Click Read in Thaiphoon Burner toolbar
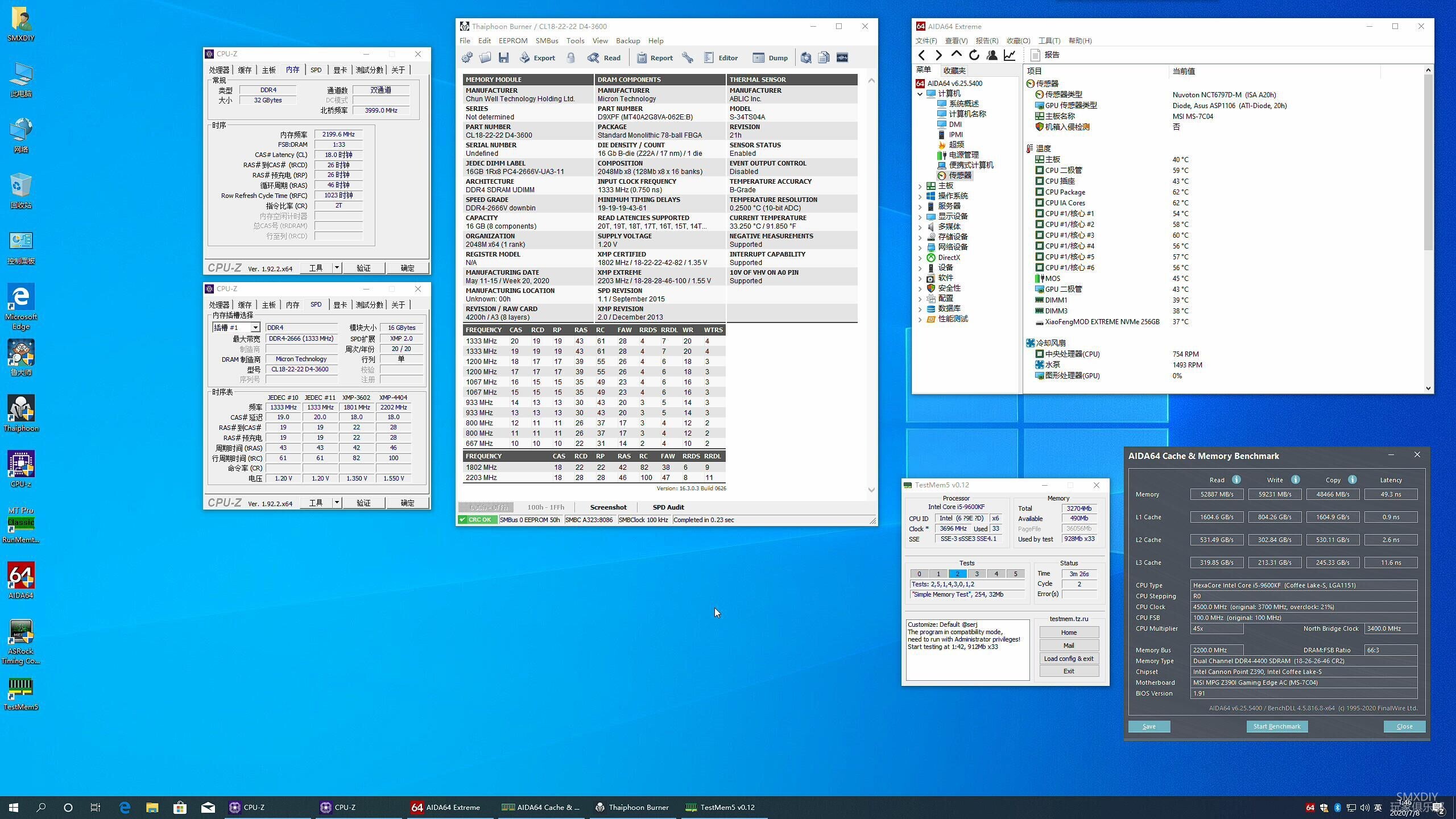 604,57
